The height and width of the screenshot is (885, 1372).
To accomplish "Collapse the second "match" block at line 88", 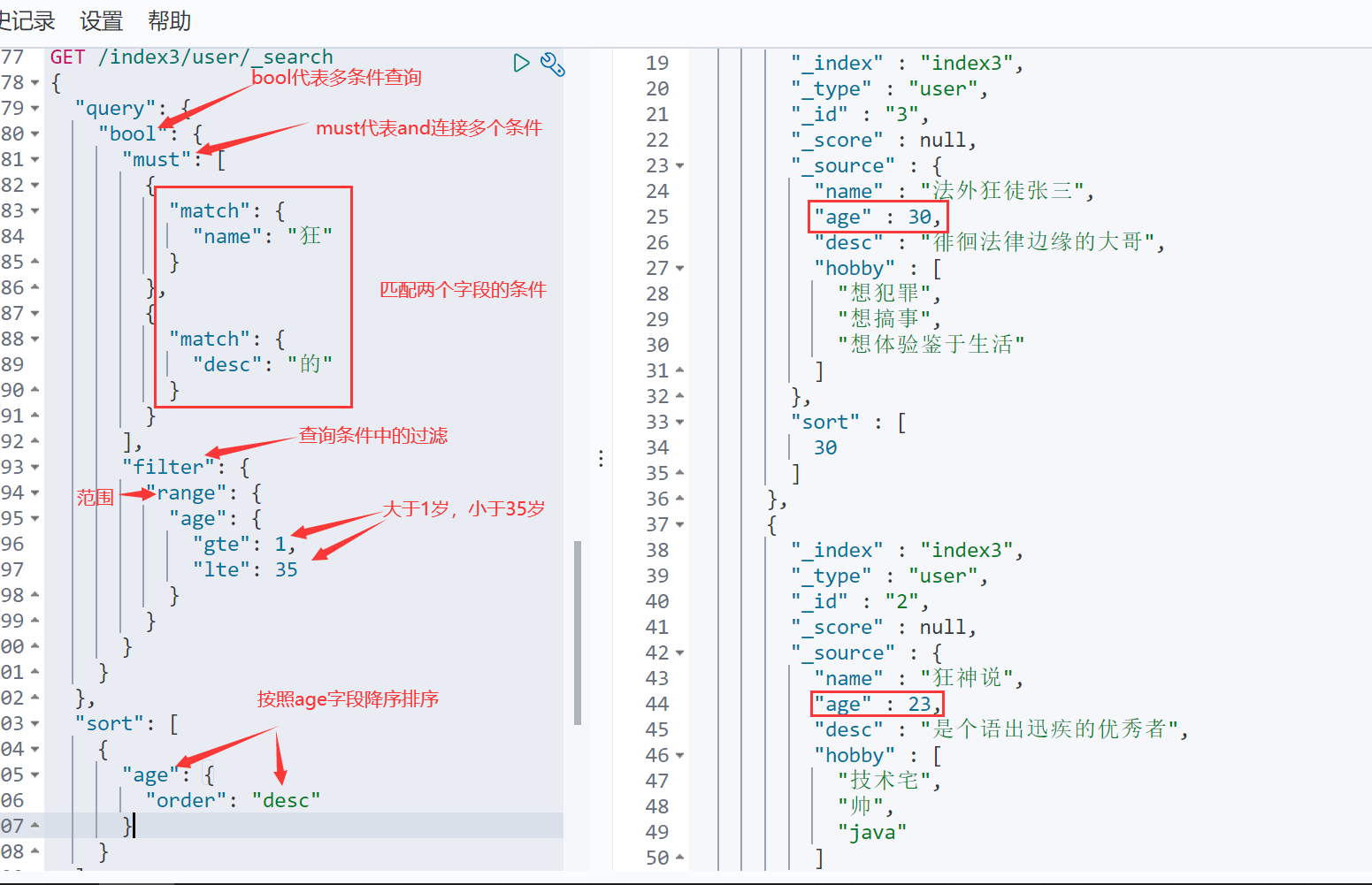I will [34, 340].
